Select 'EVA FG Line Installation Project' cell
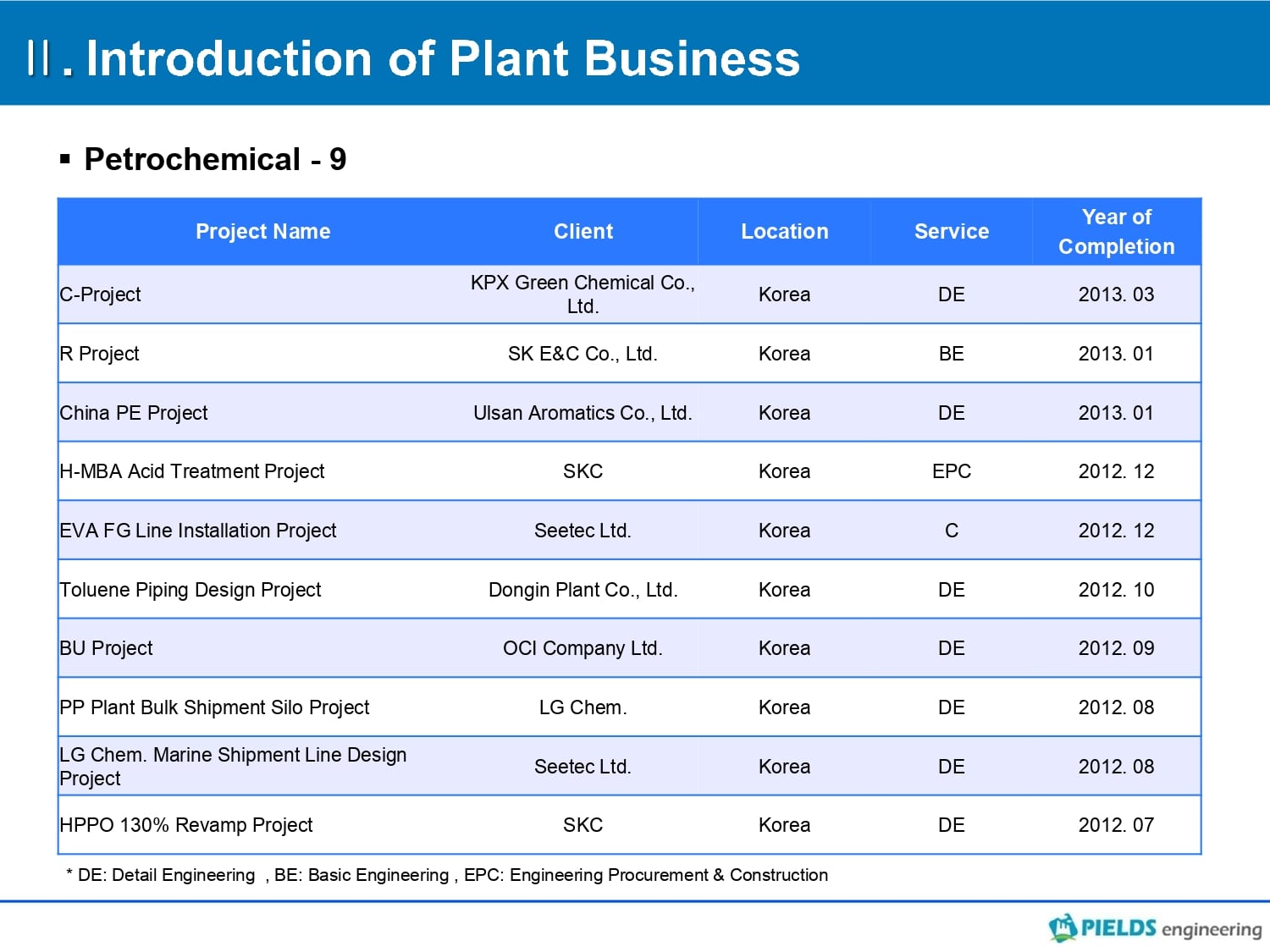1270x952 pixels. pyautogui.click(x=263, y=531)
